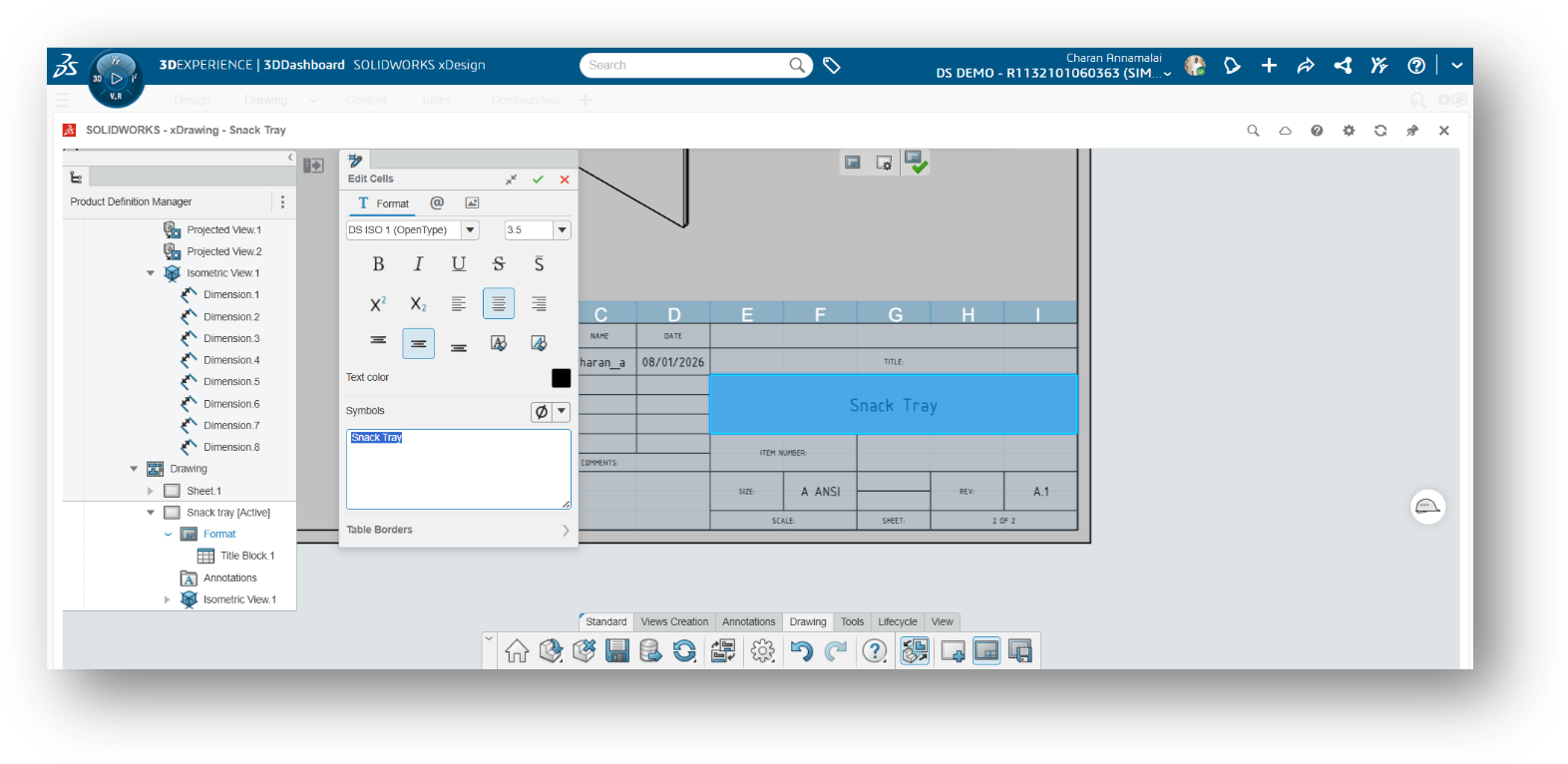Click the toolbar Help question mark
Screen dimensions: 1568x764
pyautogui.click(x=874, y=651)
